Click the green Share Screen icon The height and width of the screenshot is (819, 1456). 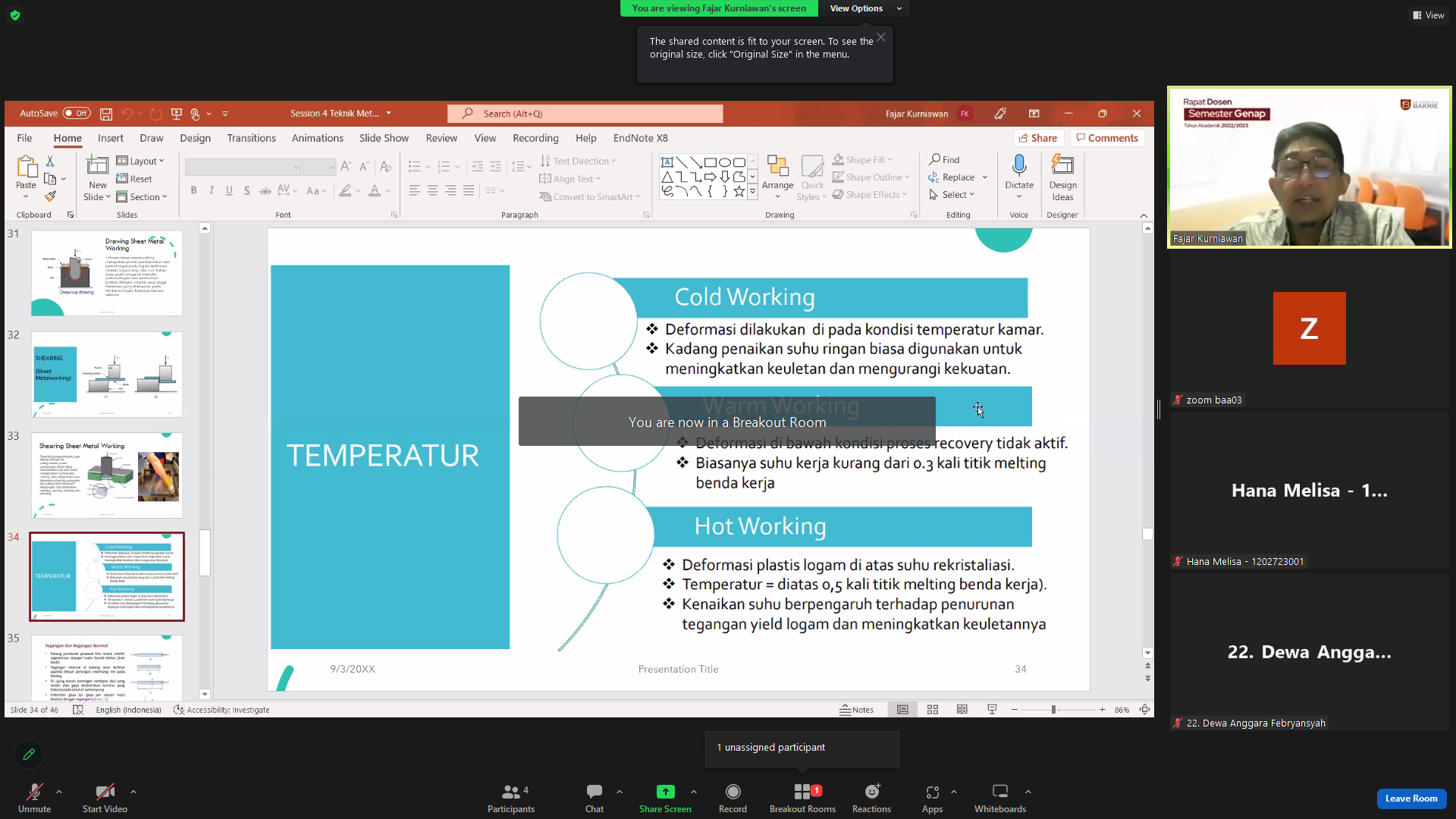pyautogui.click(x=665, y=792)
